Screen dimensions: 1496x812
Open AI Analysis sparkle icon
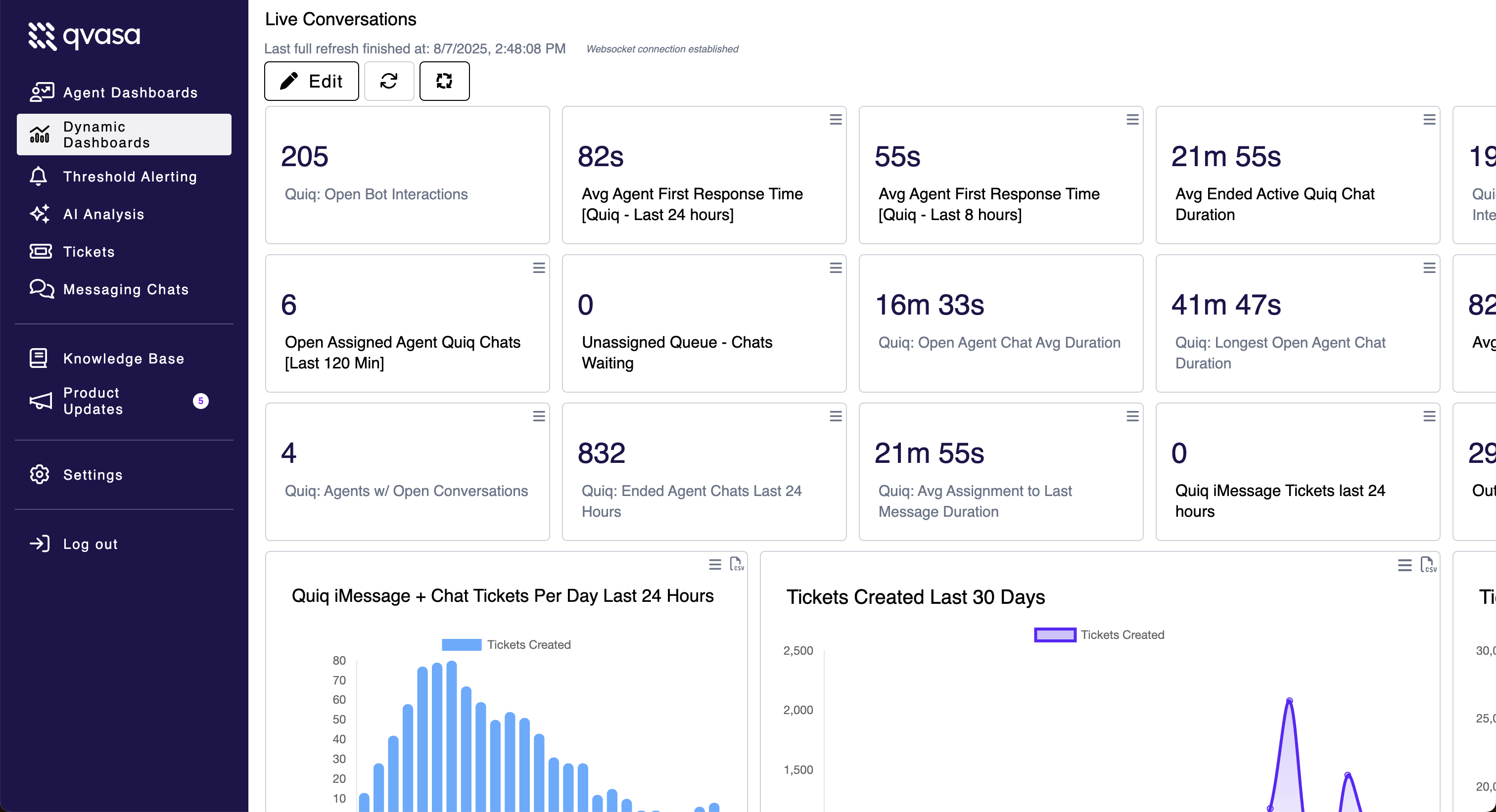pyautogui.click(x=39, y=214)
